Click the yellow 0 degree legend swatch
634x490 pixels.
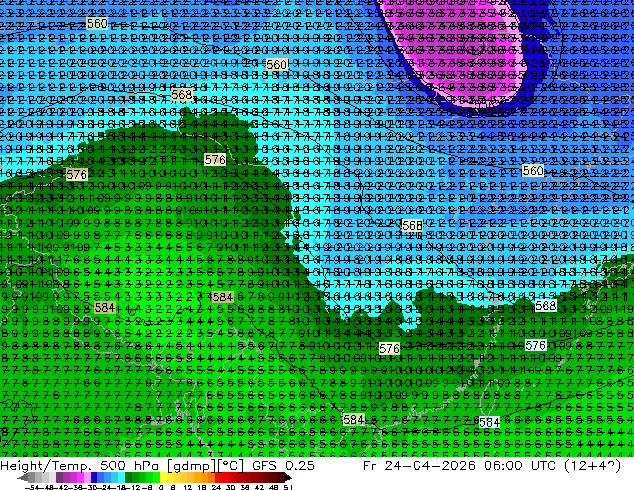pos(163,477)
